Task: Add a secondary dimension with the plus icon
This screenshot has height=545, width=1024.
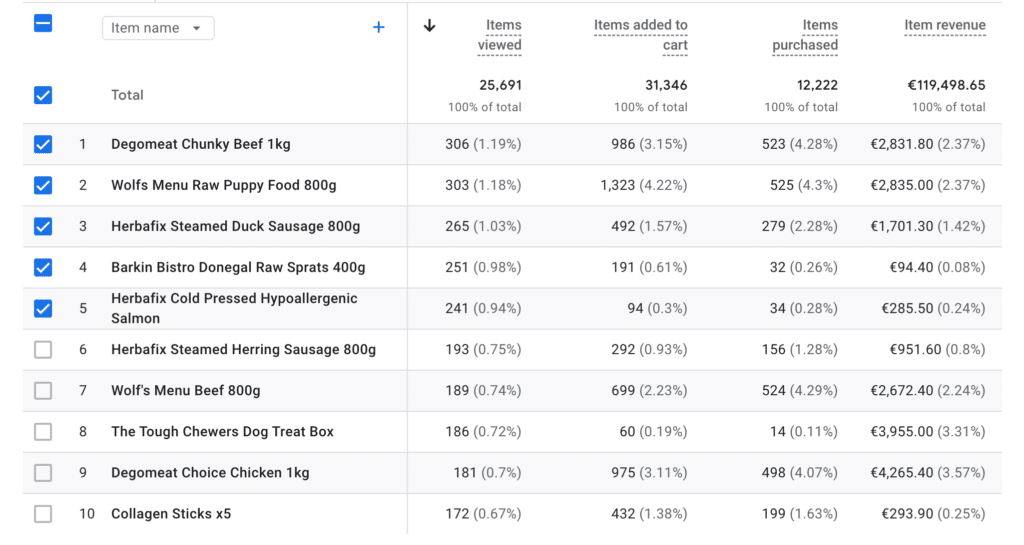Action: 378,27
